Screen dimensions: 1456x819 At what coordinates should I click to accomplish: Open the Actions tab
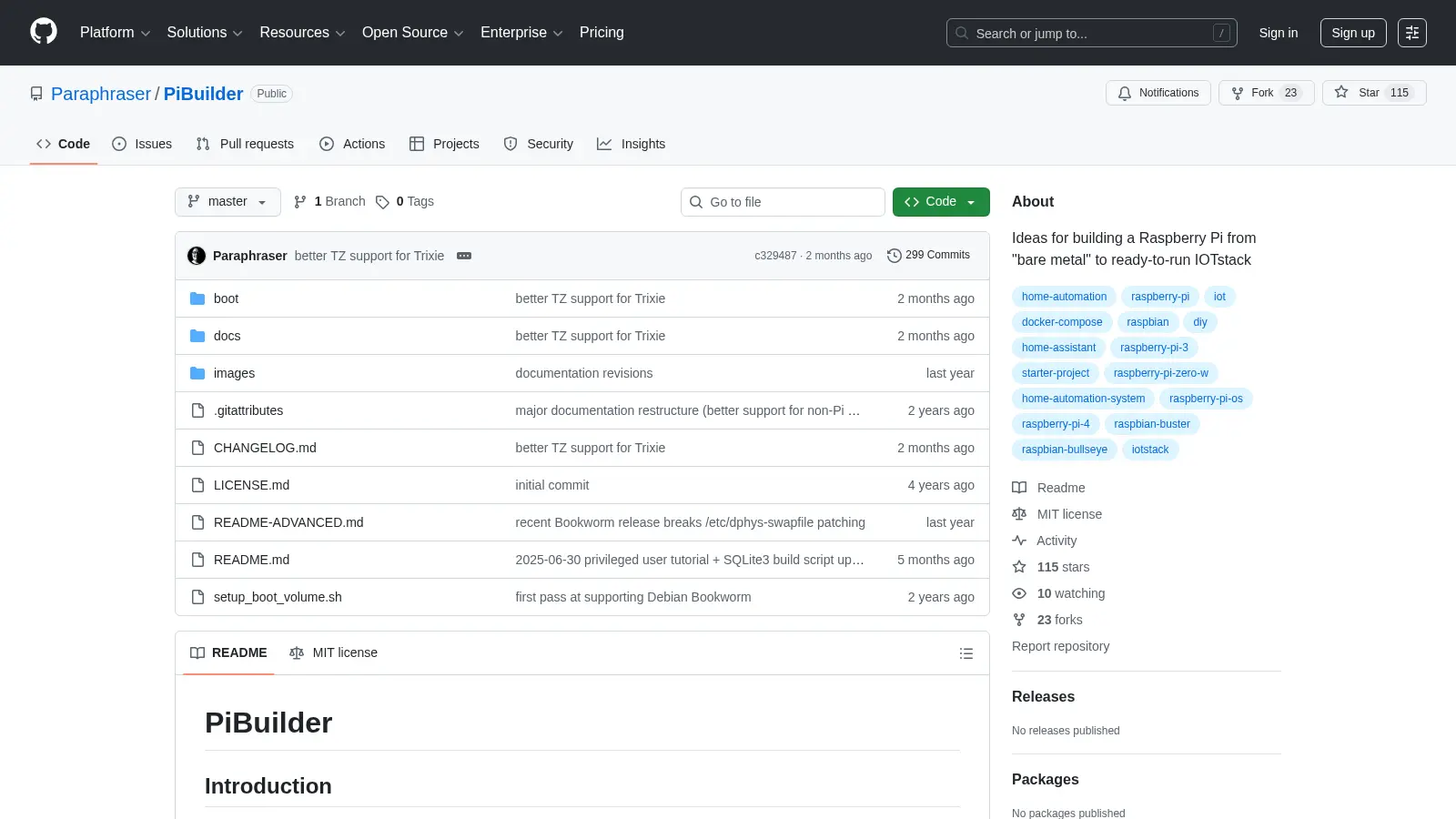[x=352, y=144]
